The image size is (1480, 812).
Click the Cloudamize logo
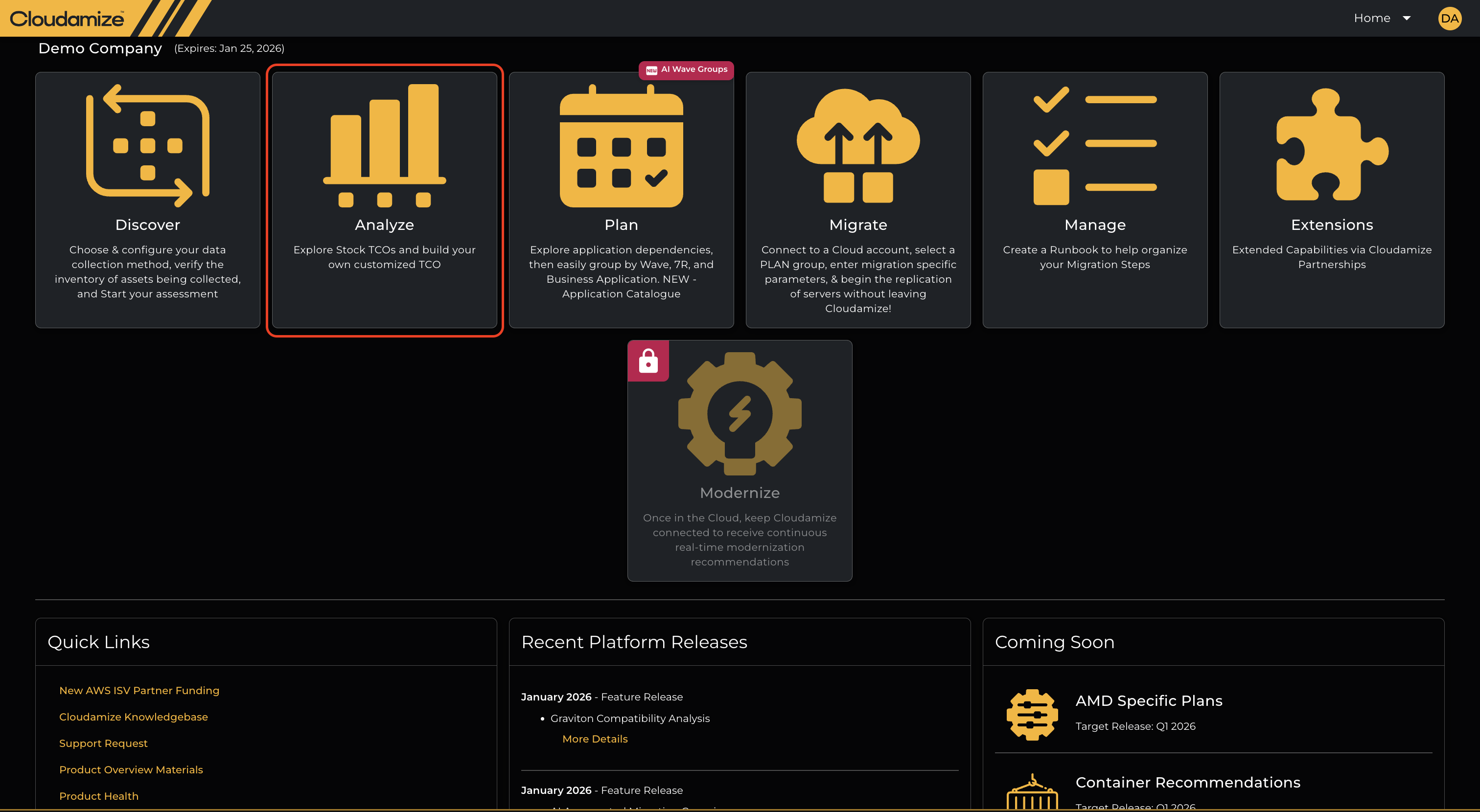pyautogui.click(x=67, y=19)
